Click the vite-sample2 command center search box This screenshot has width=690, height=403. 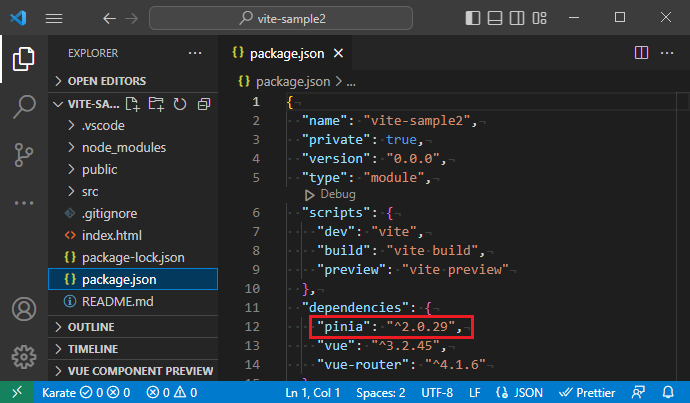pyautogui.click(x=281, y=18)
